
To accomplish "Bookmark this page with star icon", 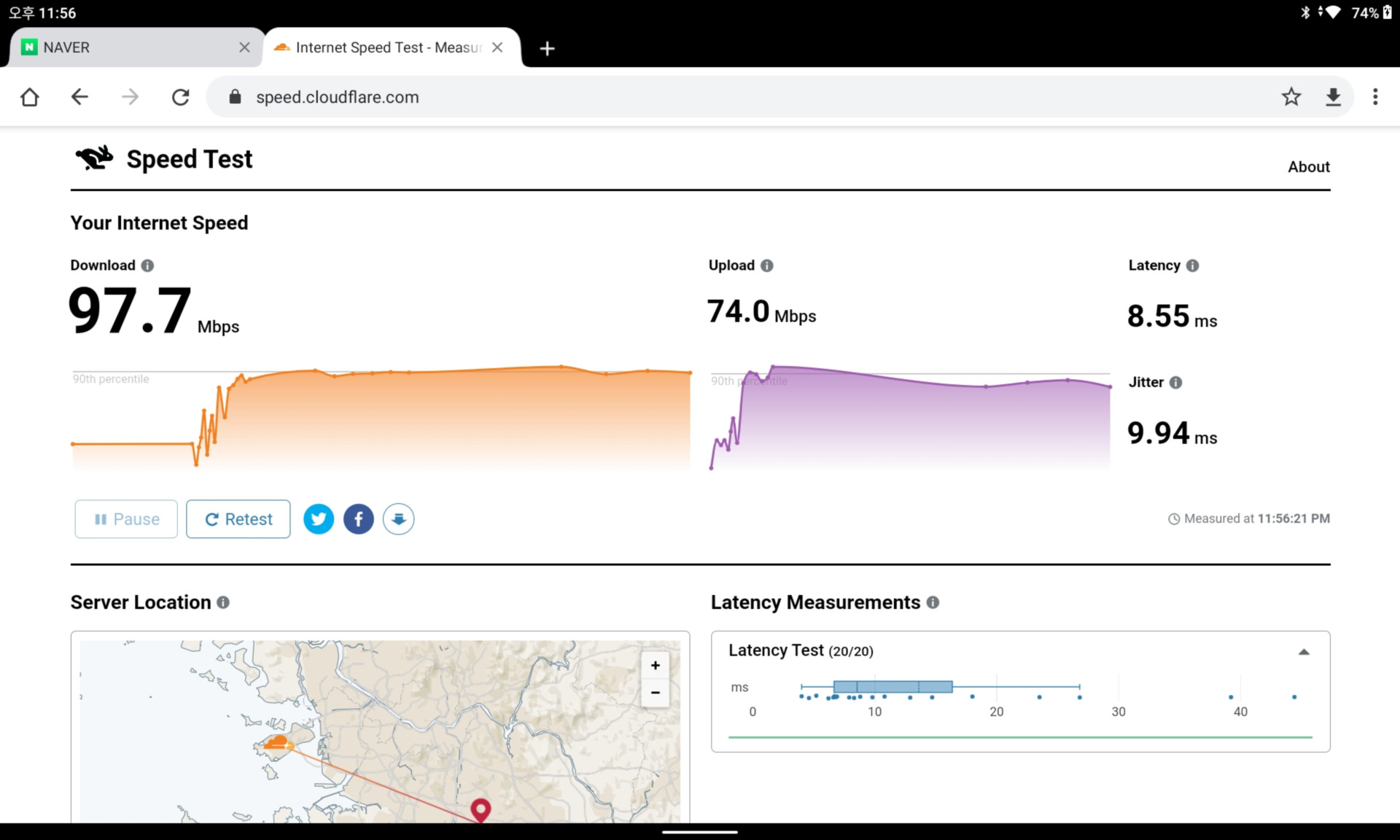I will coord(1291,97).
